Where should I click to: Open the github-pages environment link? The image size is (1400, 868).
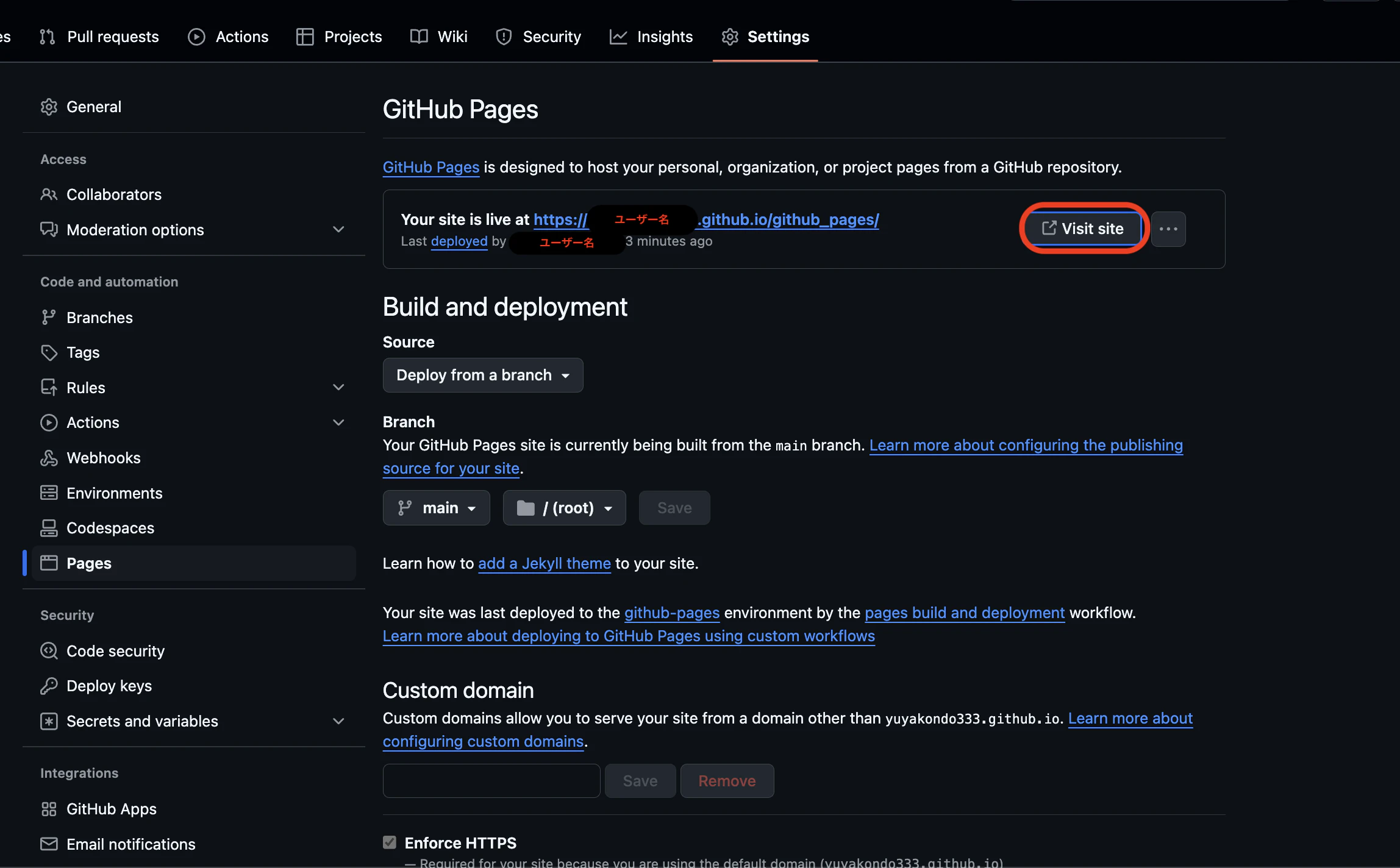[672, 613]
